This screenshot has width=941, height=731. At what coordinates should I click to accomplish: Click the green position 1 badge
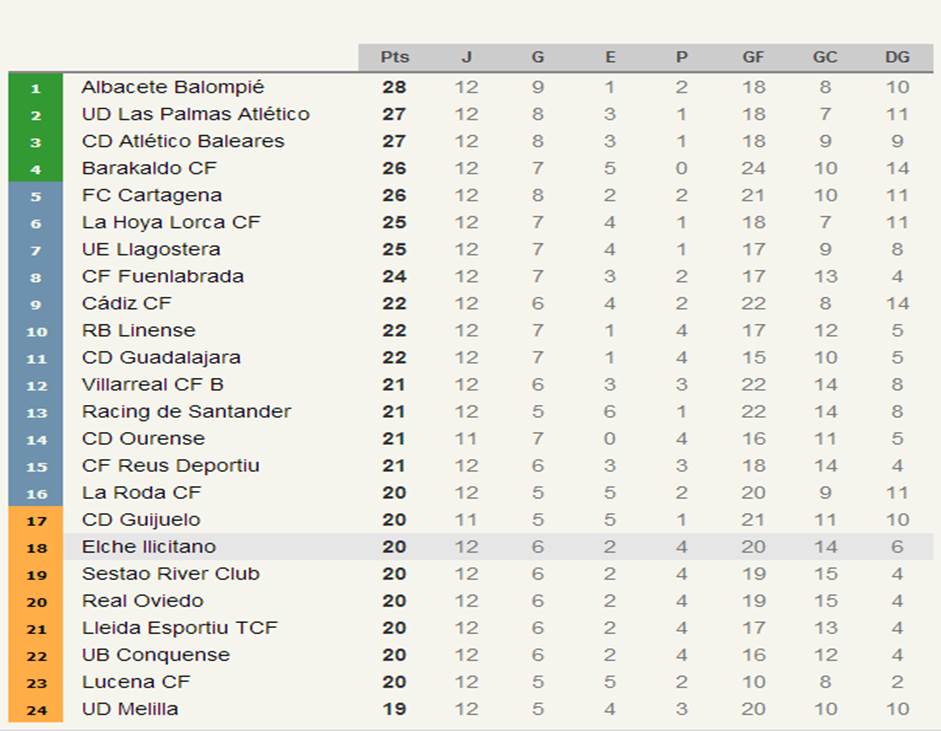(36, 88)
